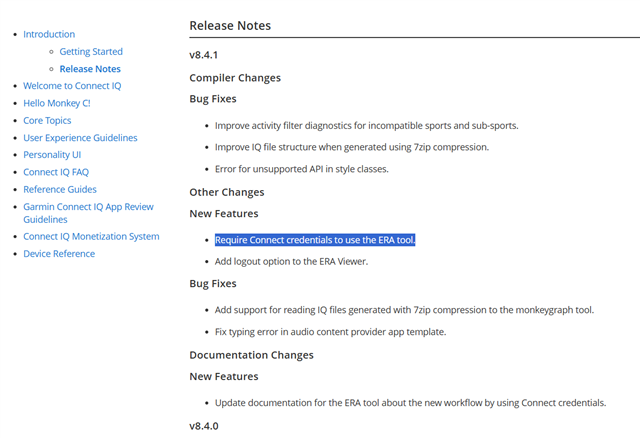Viewport: 640px width, 438px height.
Task: Open the Core Topics section
Action: [48, 120]
